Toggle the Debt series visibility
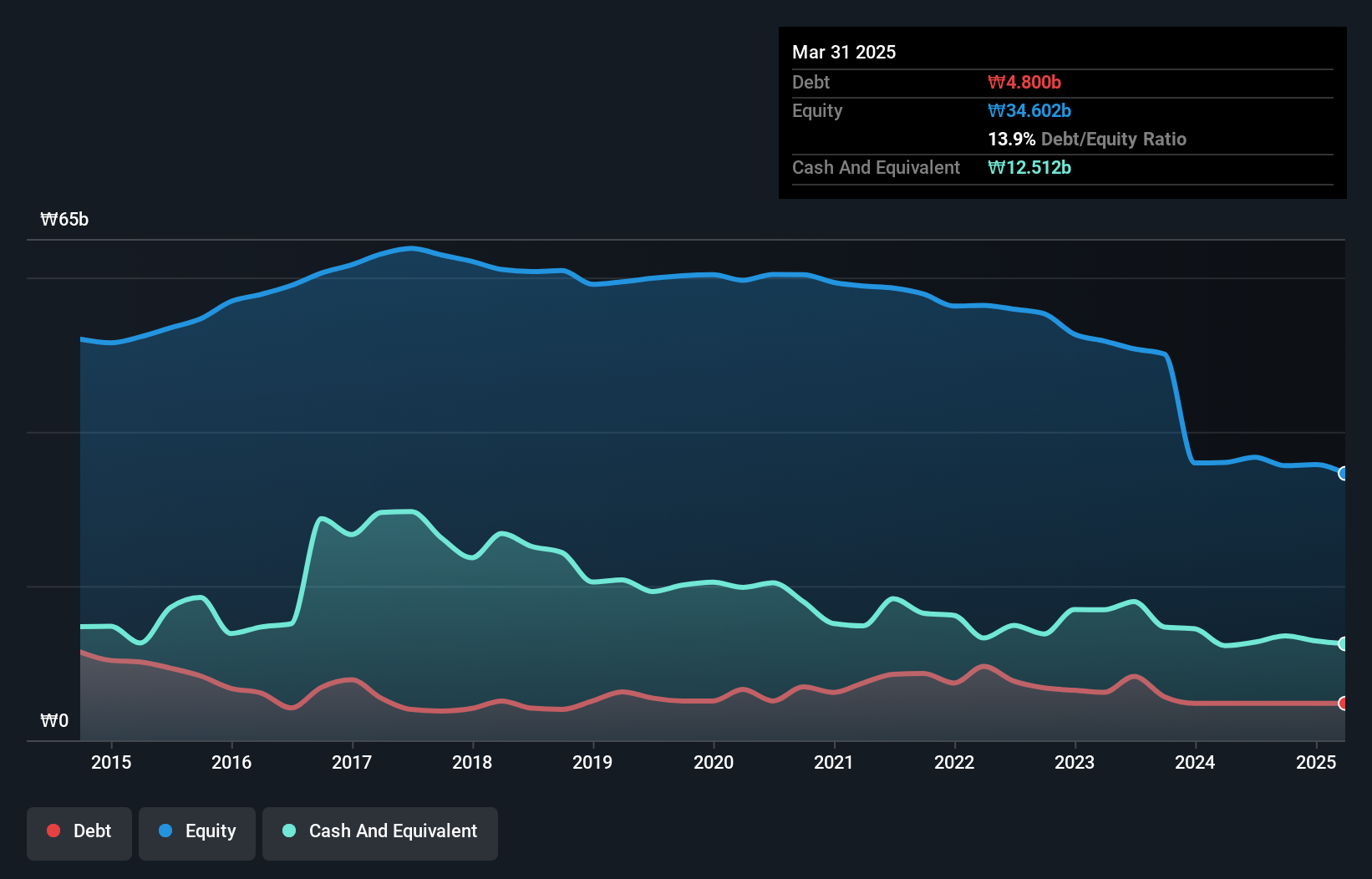This screenshot has height=879, width=1372. click(x=79, y=832)
